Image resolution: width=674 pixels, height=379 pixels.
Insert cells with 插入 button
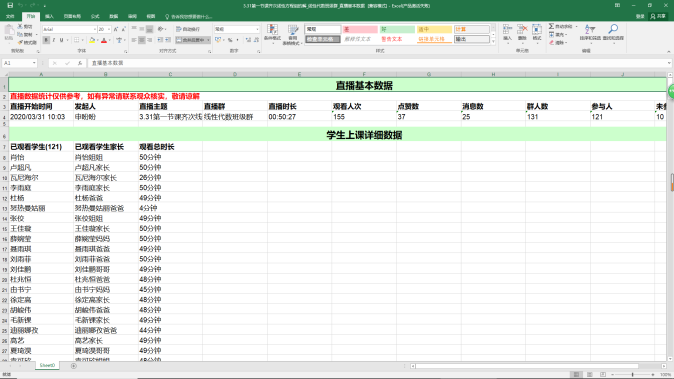[507, 33]
